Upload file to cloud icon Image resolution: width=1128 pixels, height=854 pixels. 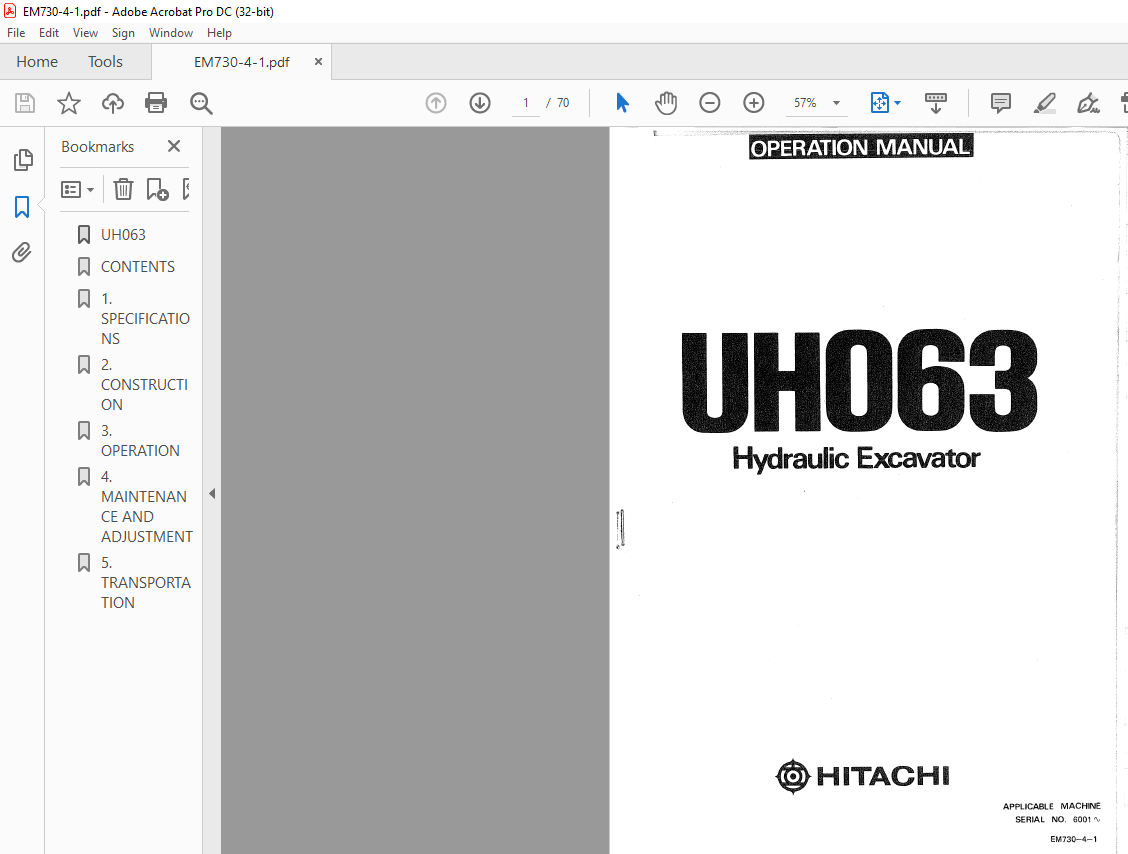(113, 103)
